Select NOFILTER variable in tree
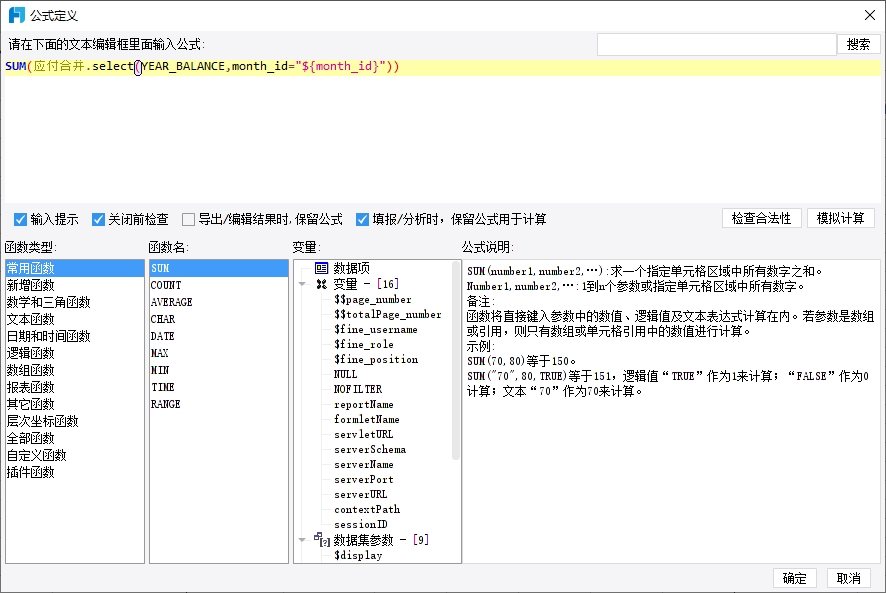This screenshot has height=593, width=886. (358, 389)
